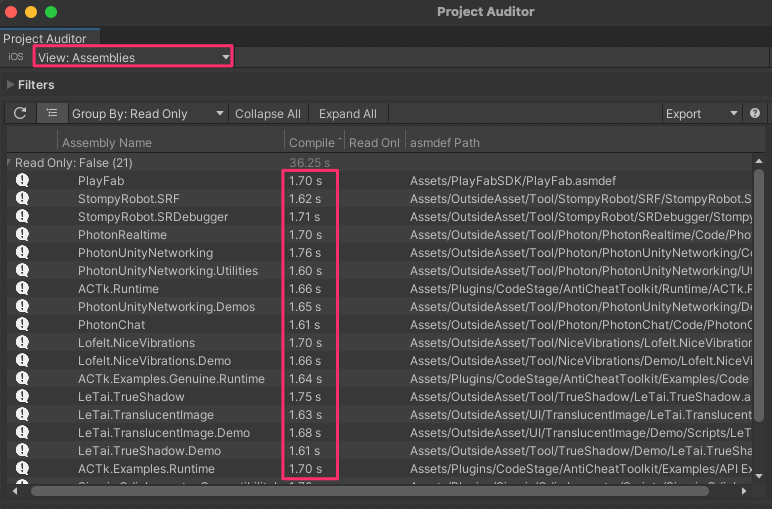Sort by the Compile time column header
The image size is (772, 509).
(314, 143)
